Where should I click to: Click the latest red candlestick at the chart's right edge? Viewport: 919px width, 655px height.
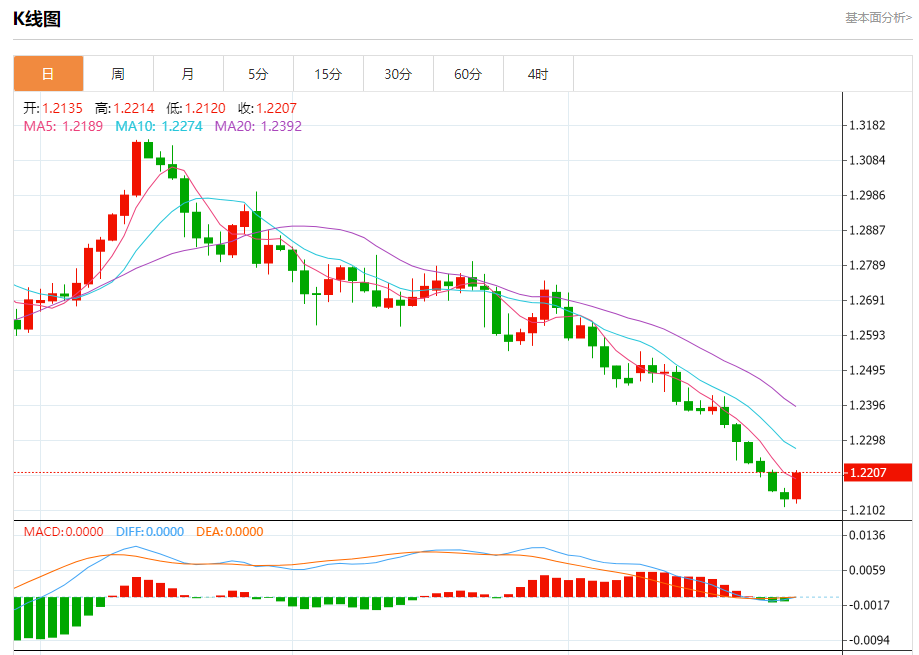click(797, 486)
